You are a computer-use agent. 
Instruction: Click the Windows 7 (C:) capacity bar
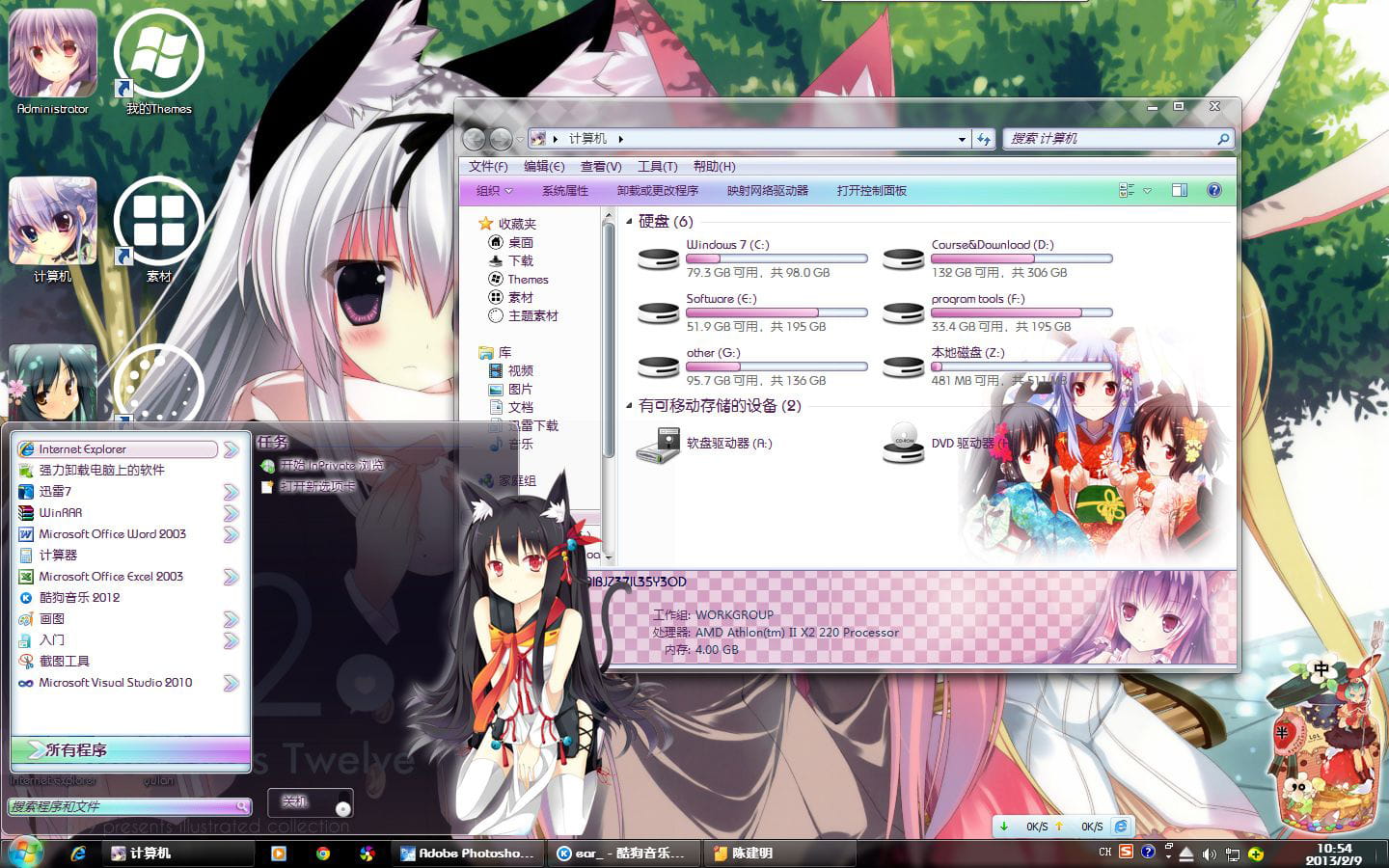pos(776,258)
